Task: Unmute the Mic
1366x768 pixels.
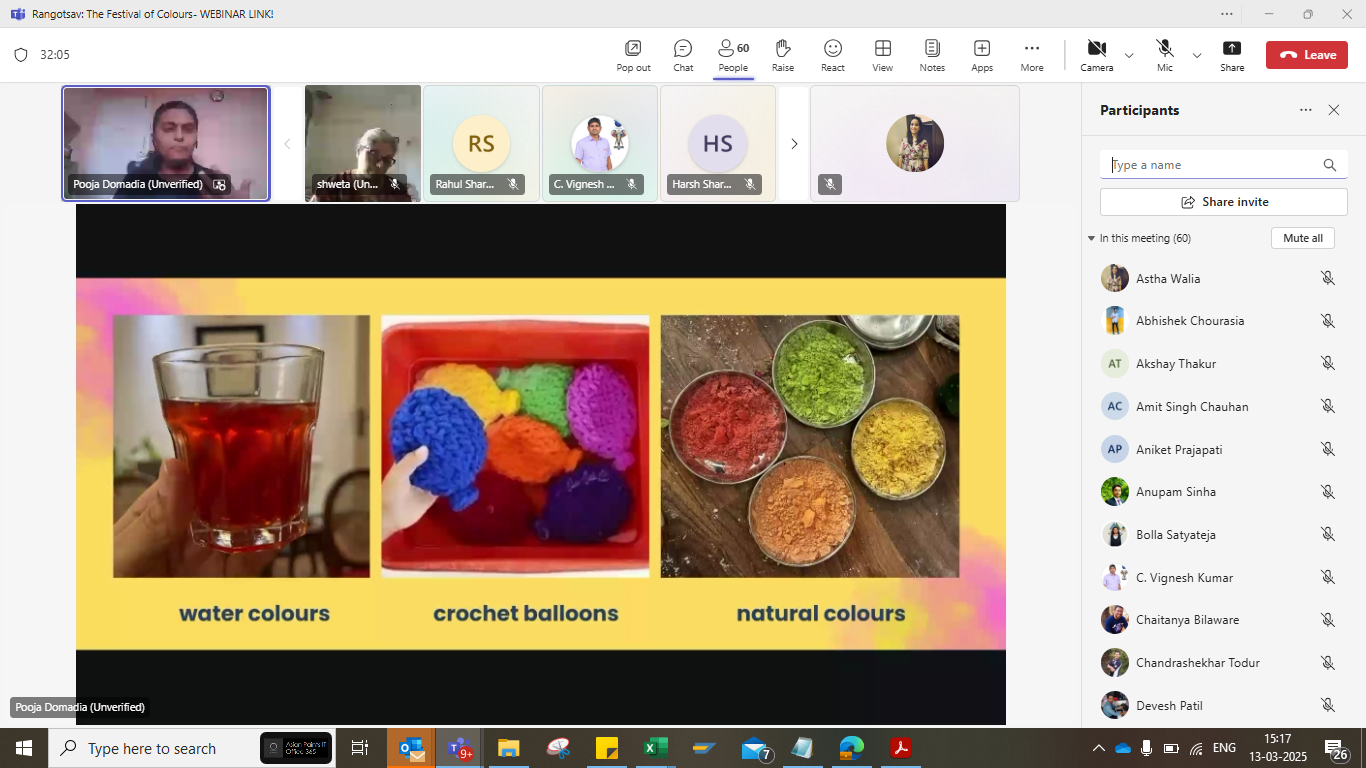Action: pos(1164,54)
